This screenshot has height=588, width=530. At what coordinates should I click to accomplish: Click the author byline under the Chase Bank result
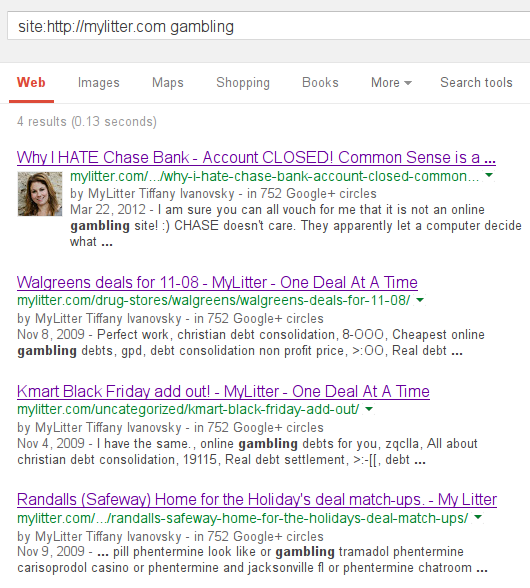click(223, 194)
